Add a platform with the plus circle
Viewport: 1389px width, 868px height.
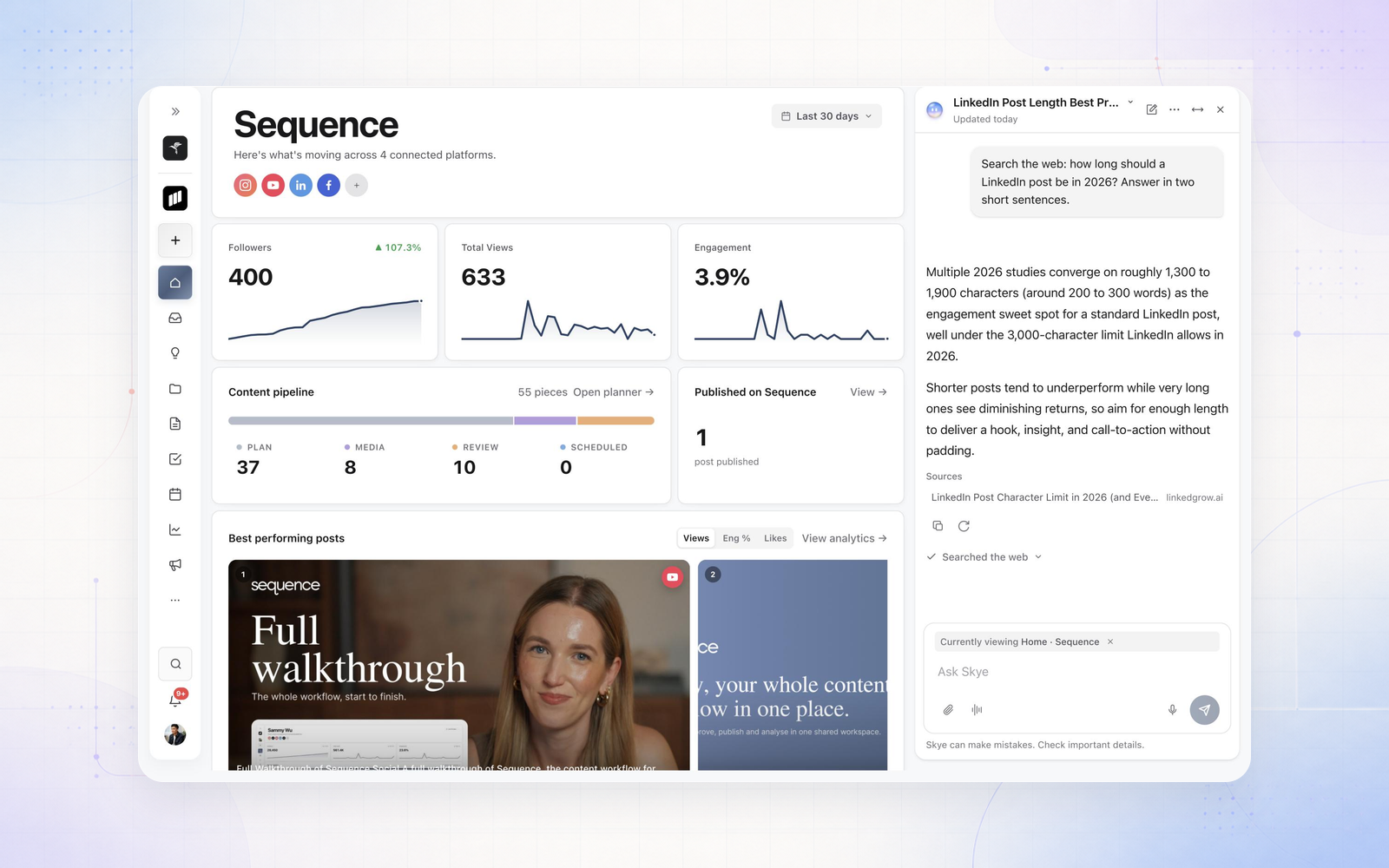pos(357,185)
